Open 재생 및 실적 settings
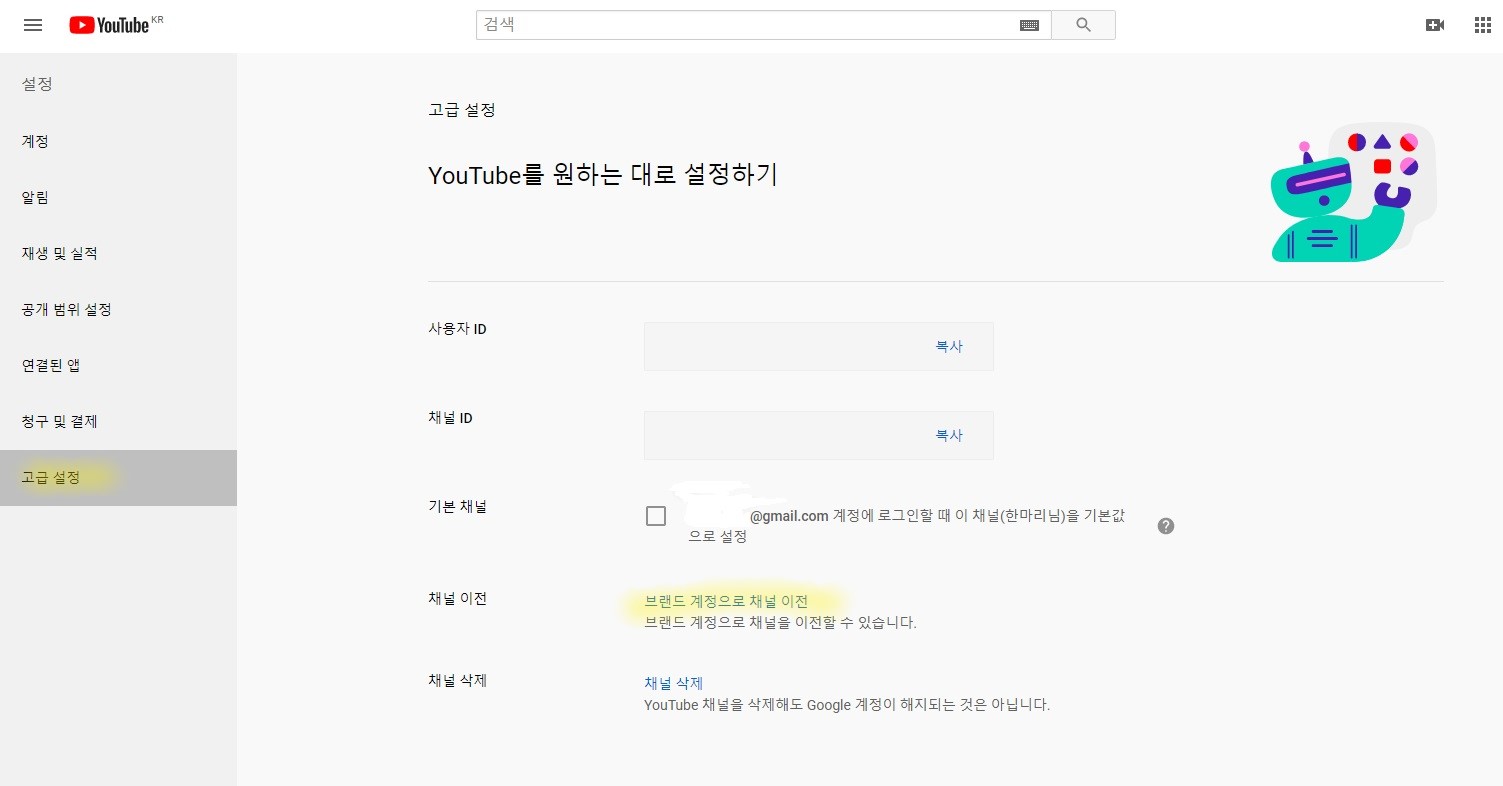1503x786 pixels. click(x=118, y=254)
